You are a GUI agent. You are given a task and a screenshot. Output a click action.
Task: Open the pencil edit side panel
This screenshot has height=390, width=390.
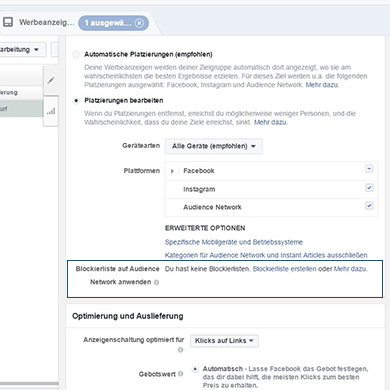click(x=51, y=80)
